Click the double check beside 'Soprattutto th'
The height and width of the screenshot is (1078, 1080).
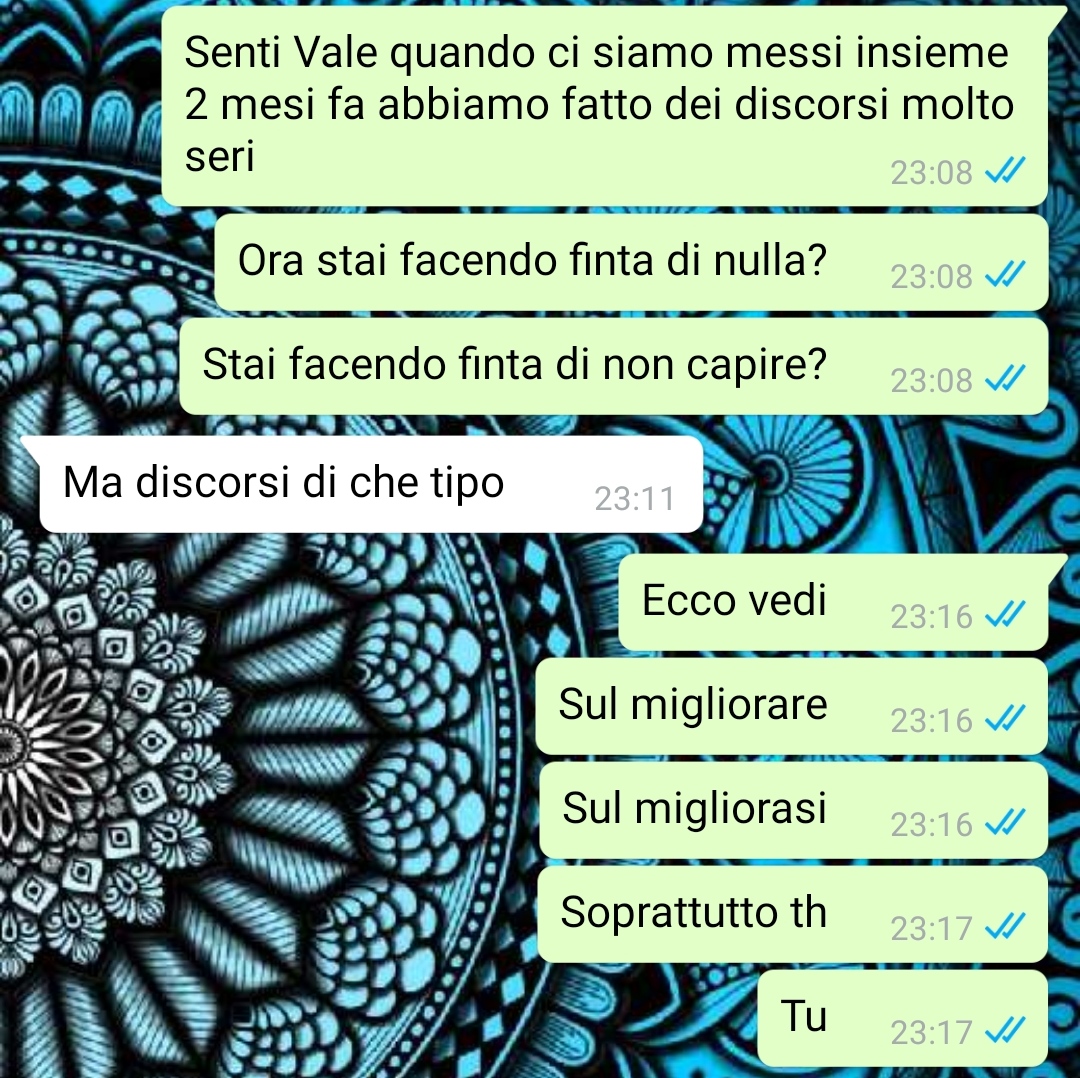(x=1005, y=926)
